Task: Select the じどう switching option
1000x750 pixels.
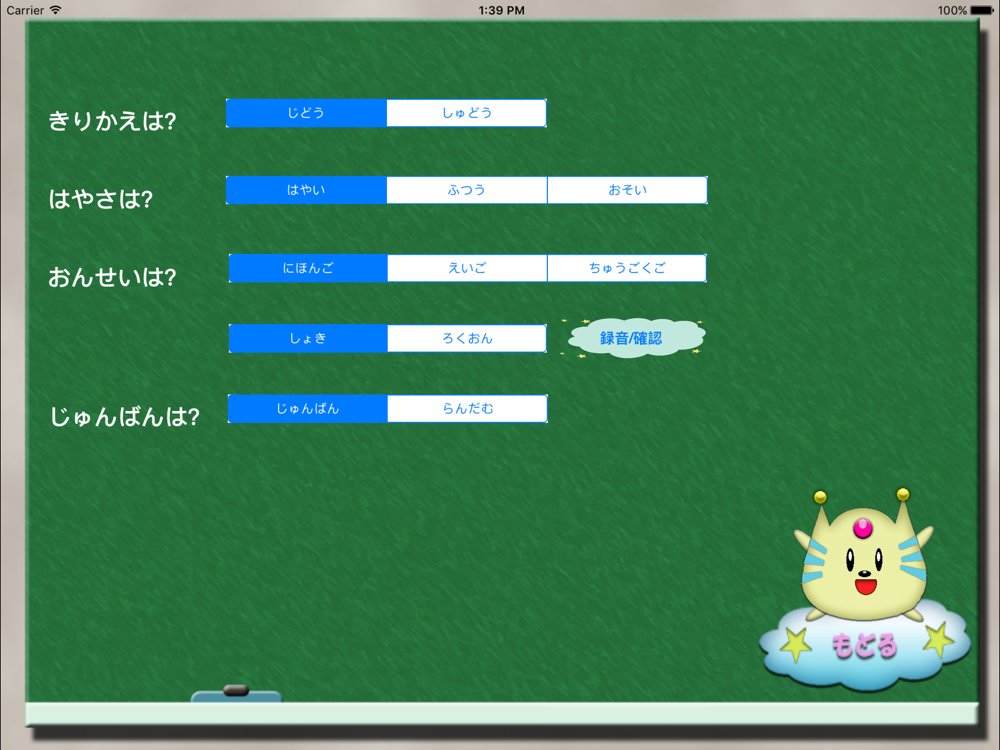Action: (x=306, y=113)
